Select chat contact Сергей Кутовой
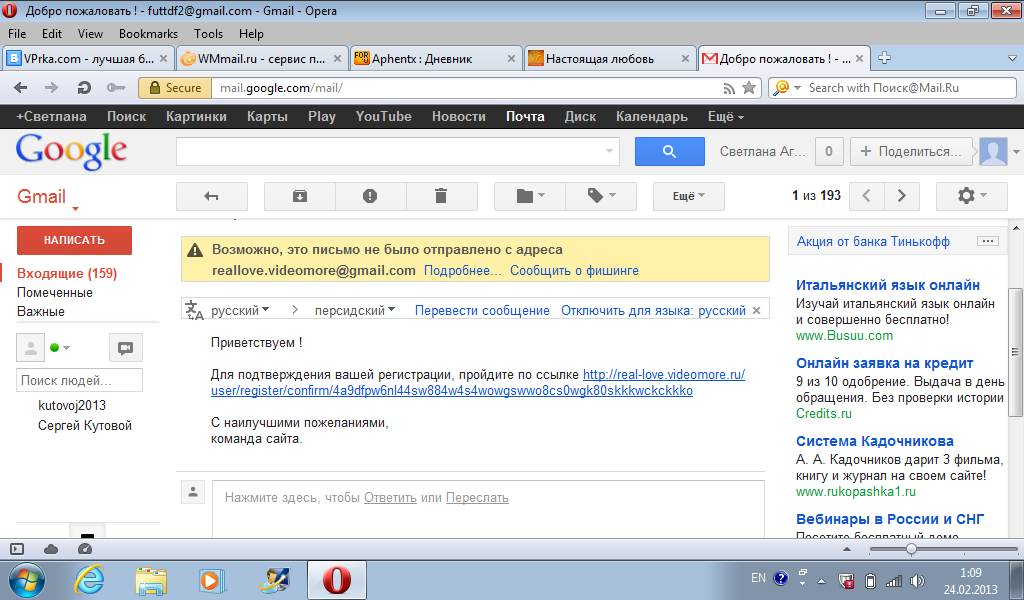The image size is (1024, 600). point(85,426)
